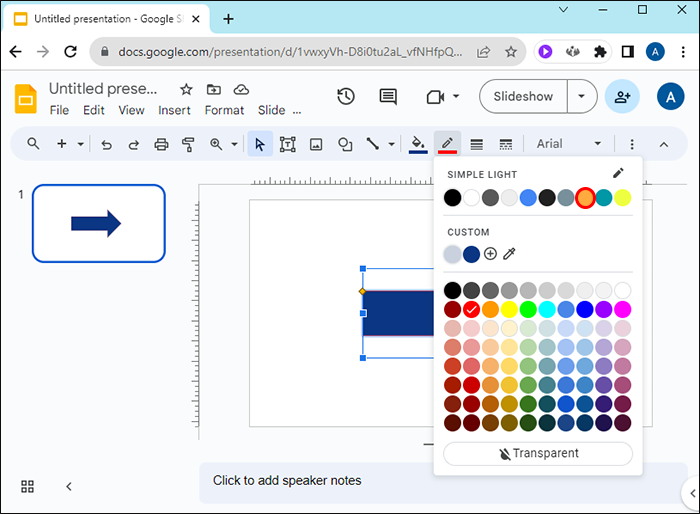Click the border weight icon
700x514 pixels.
pyautogui.click(x=477, y=144)
